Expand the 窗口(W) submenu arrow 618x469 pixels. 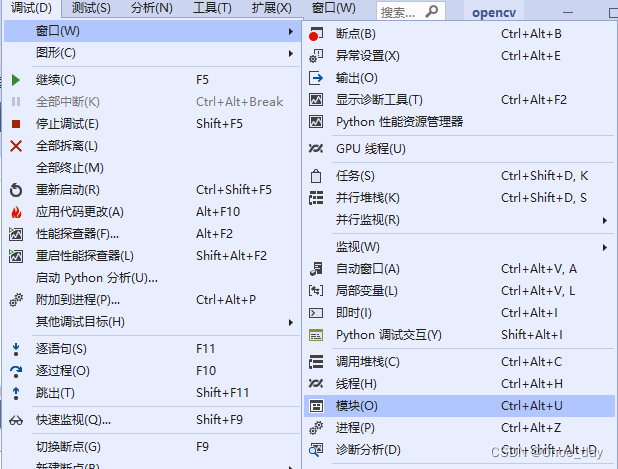(x=291, y=31)
